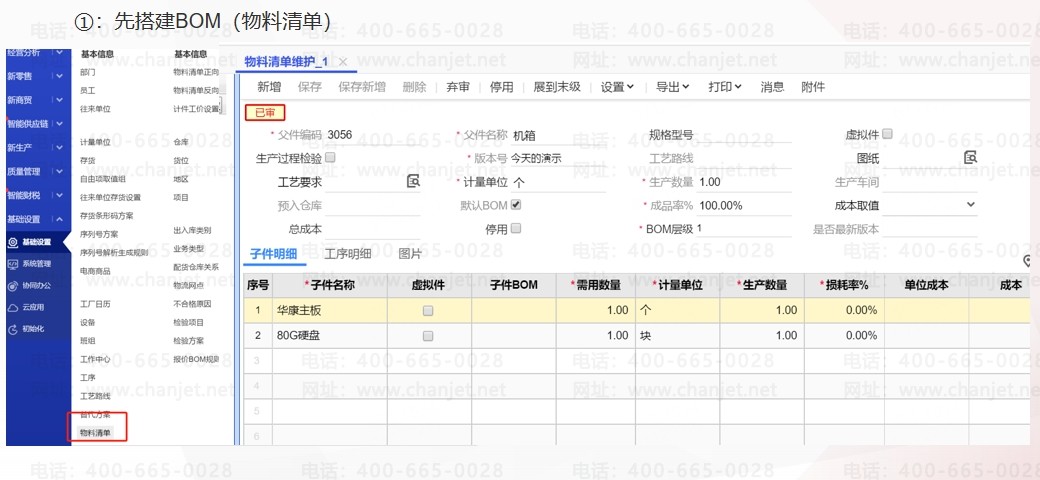Expand the 质量管理 sidebar menu
This screenshot has height=480, width=1040.
[x=59, y=171]
